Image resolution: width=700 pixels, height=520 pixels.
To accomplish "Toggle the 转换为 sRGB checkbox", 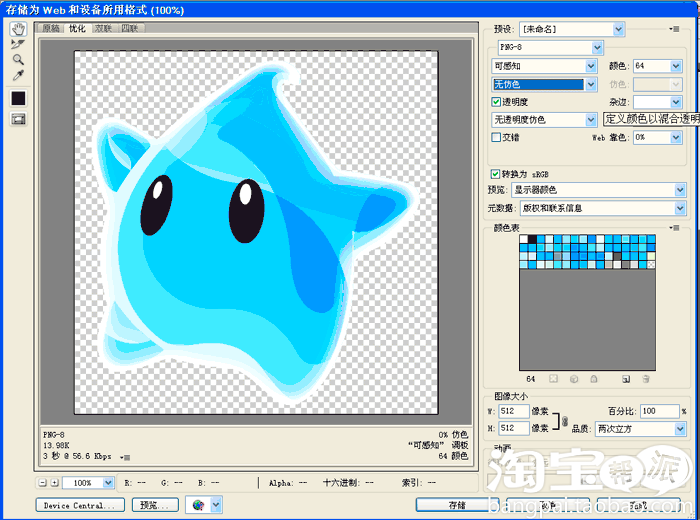I will [x=496, y=174].
